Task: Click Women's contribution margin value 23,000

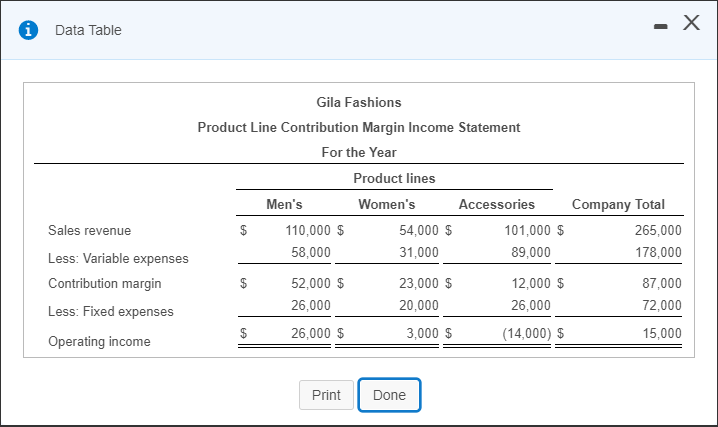Action: (419, 283)
